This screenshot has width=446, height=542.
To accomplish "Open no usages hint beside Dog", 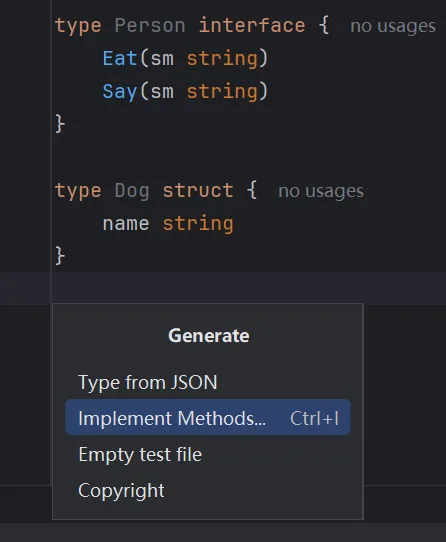I will [321, 191].
